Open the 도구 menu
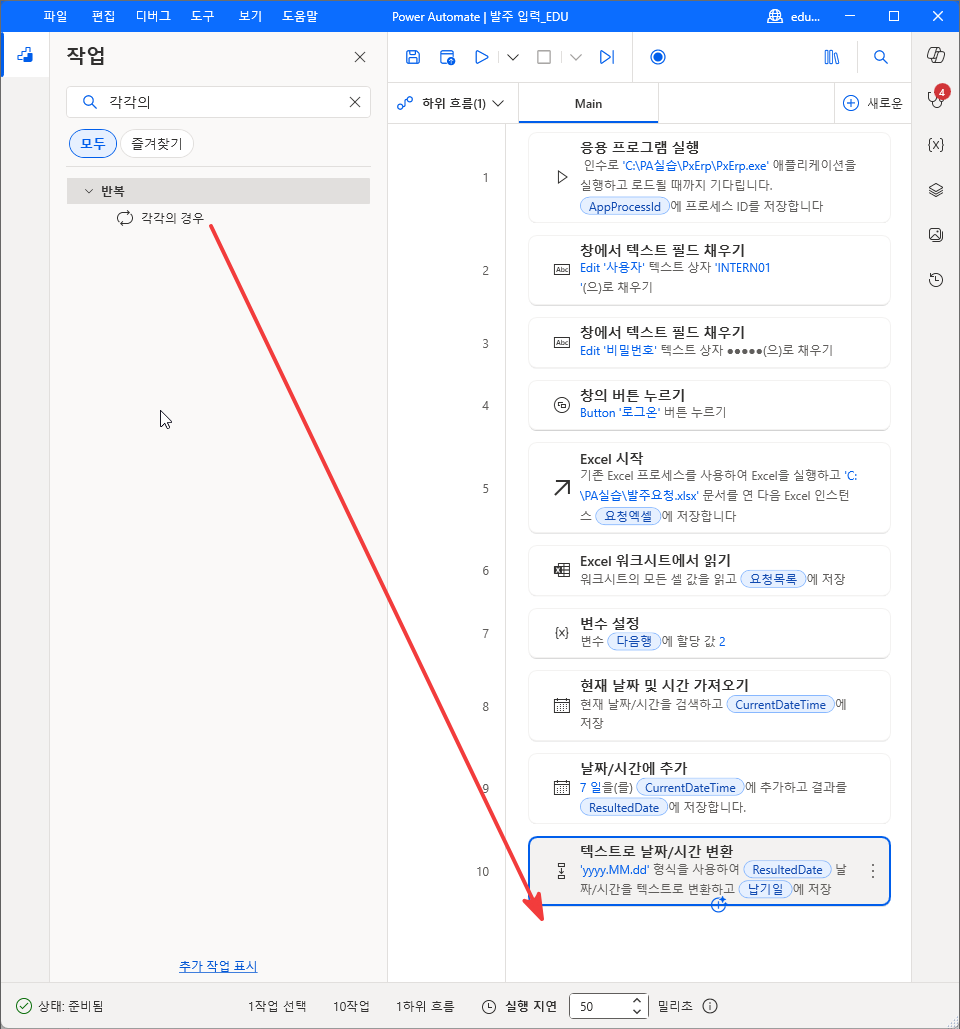The width and height of the screenshot is (960, 1029). click(x=202, y=16)
